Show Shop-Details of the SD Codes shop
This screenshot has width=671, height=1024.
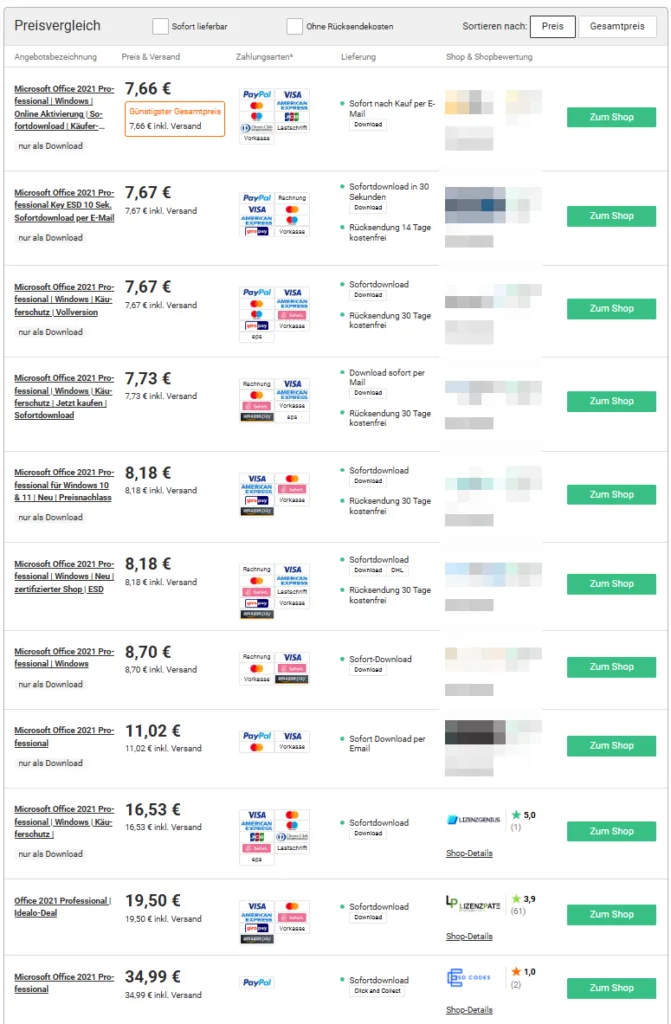469,1010
